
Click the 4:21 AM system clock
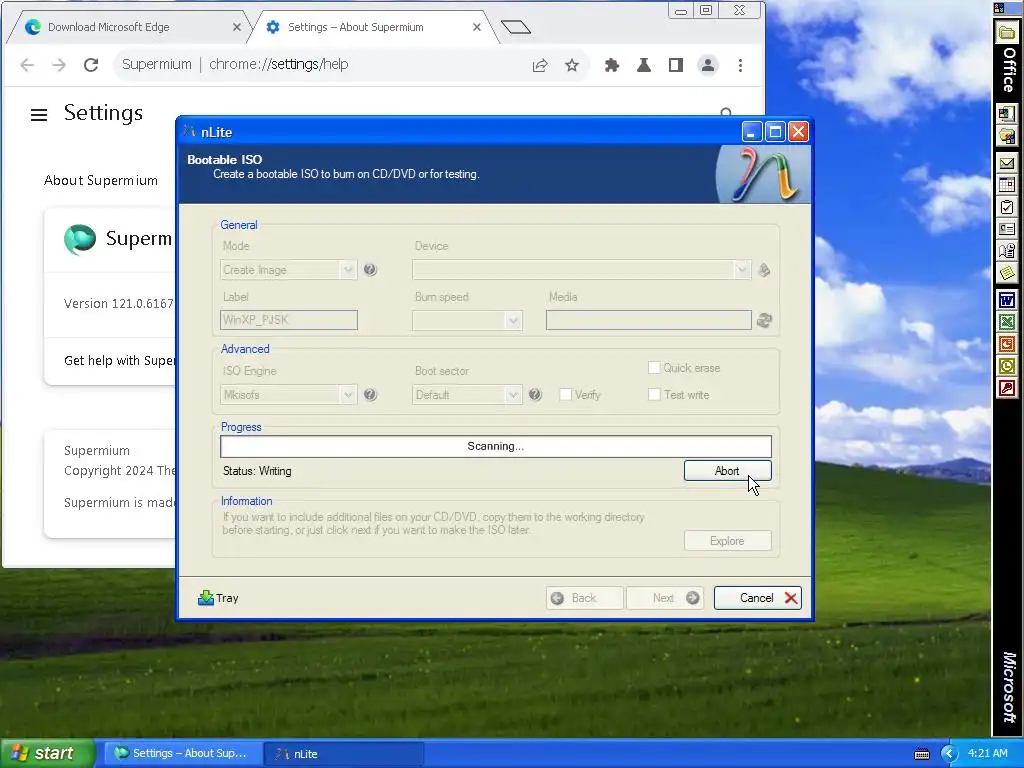pos(987,753)
